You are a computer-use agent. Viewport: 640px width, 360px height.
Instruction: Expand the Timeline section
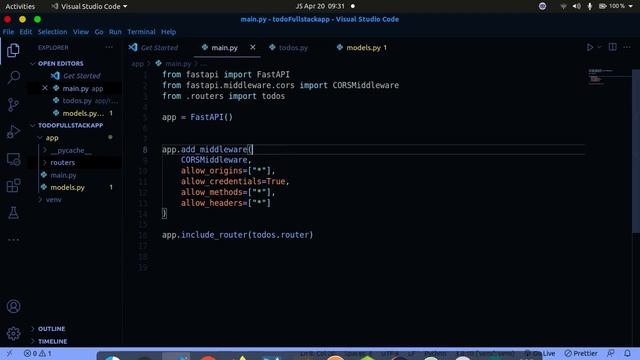[52, 341]
